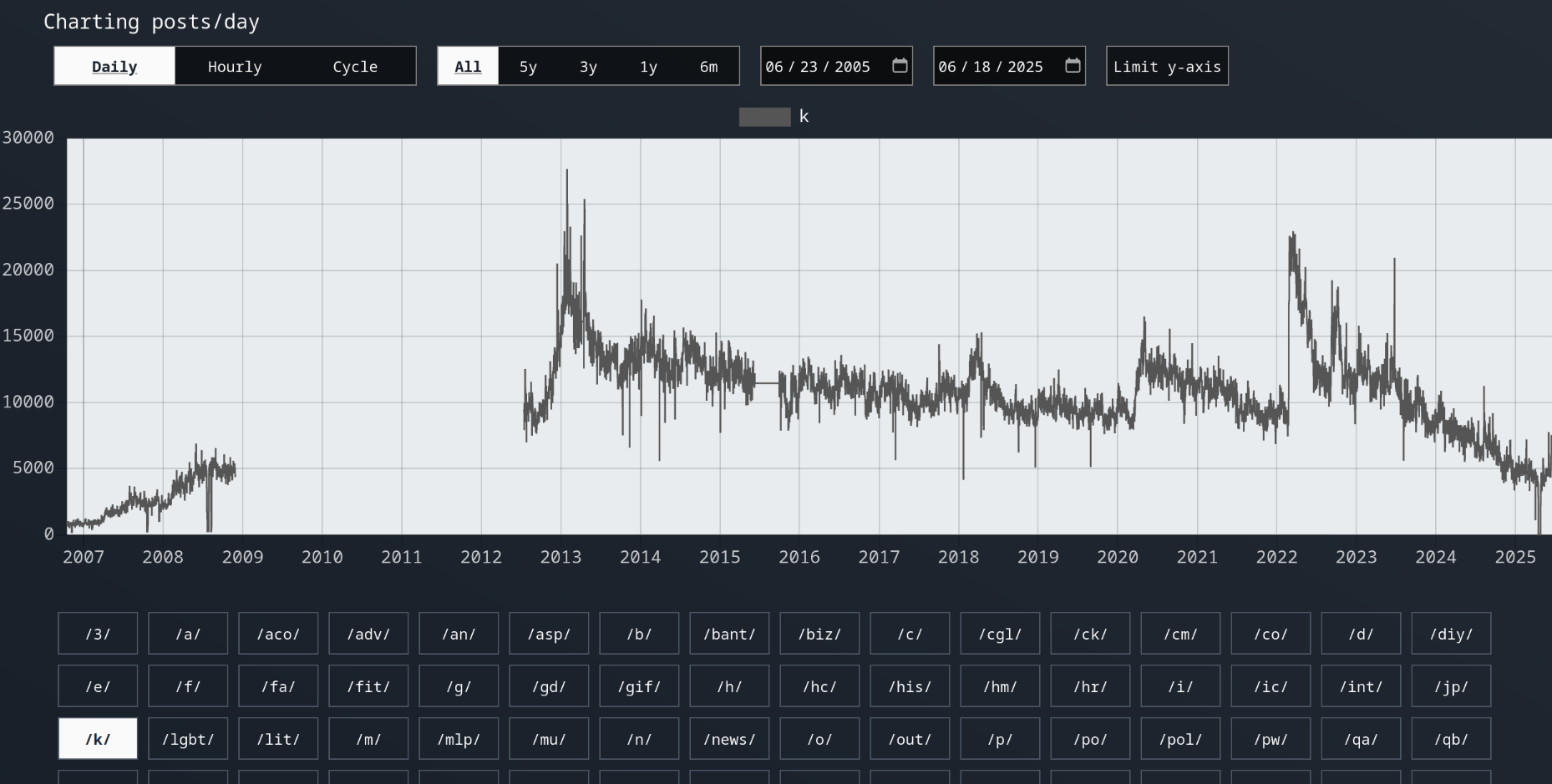Select the /hc/ board

click(819, 686)
